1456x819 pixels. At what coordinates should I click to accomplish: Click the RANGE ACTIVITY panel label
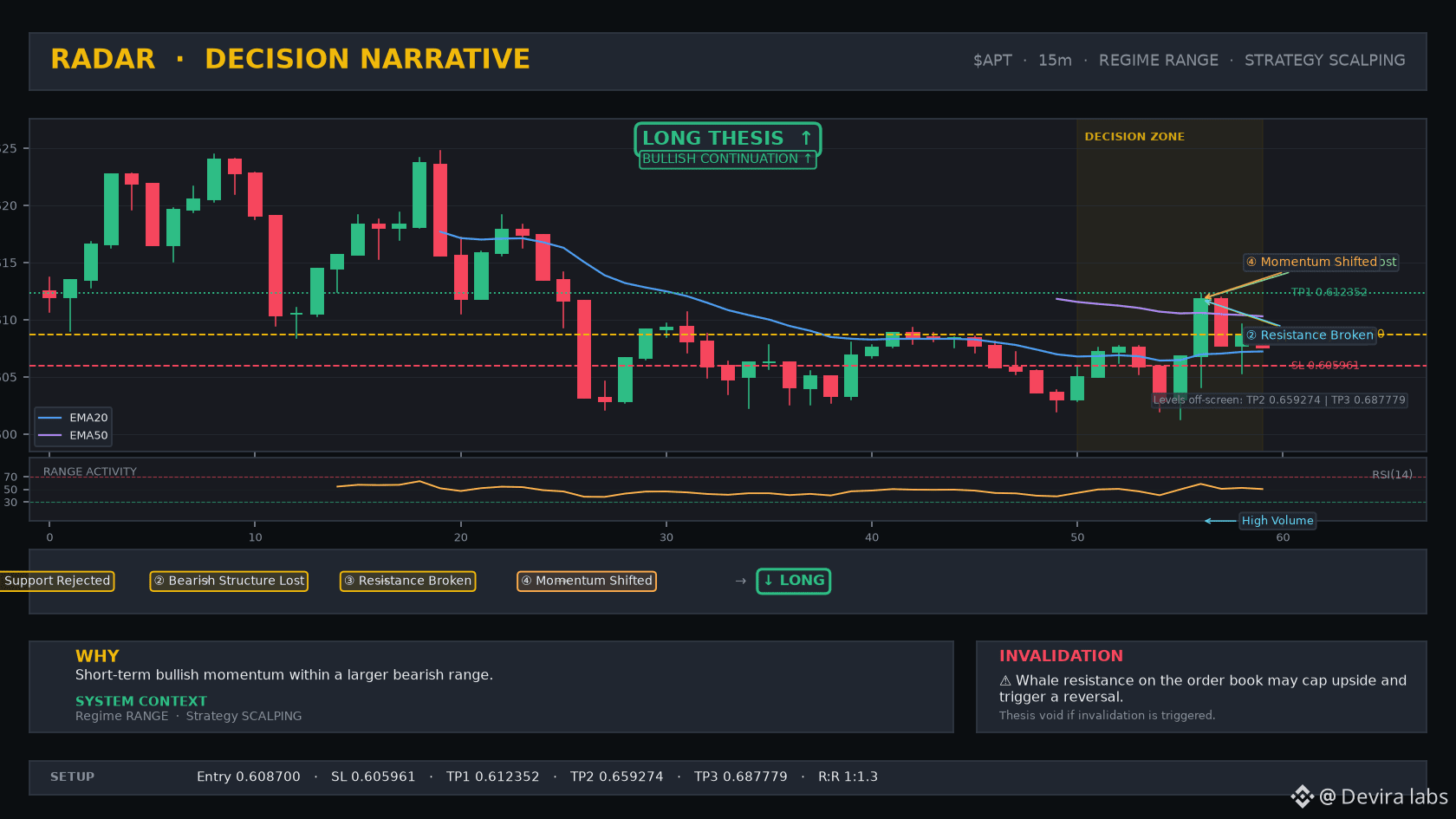90,472
